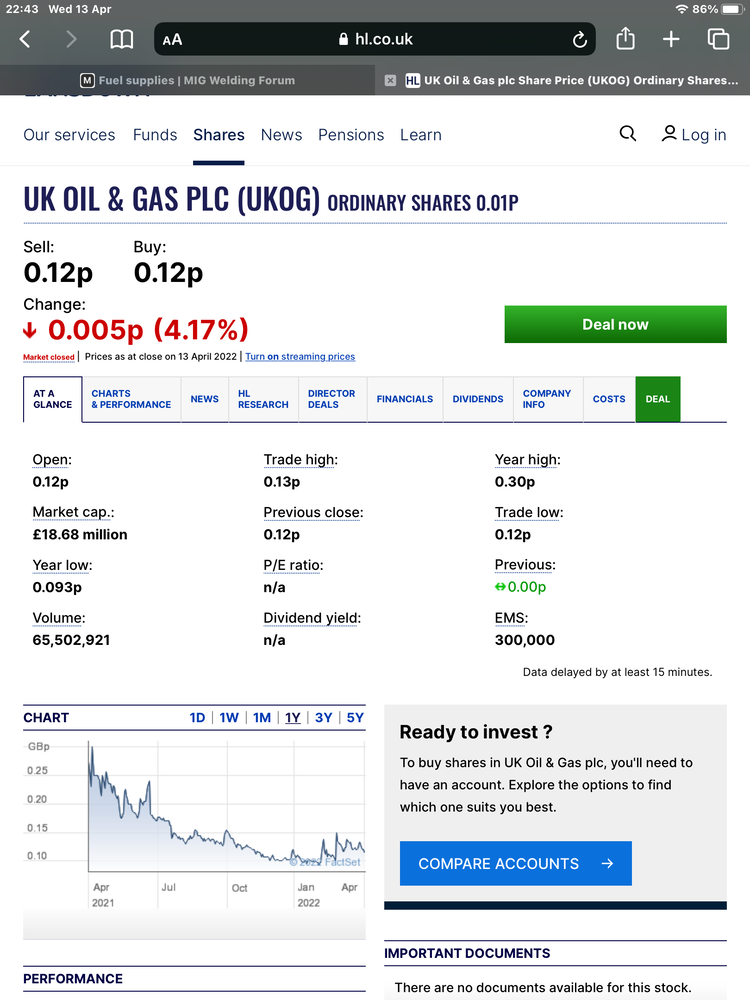The image size is (750, 1000).
Task: Open the Pensions menu
Action: pyautogui.click(x=351, y=135)
